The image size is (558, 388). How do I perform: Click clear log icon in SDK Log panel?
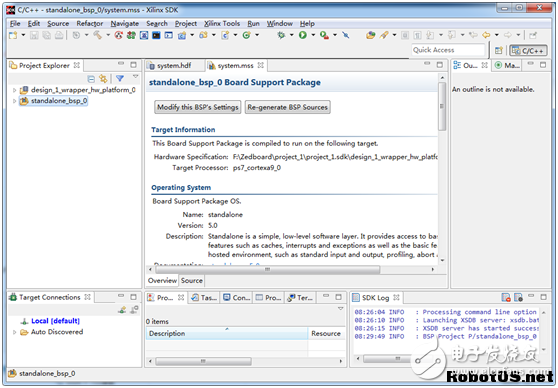(x=506, y=297)
